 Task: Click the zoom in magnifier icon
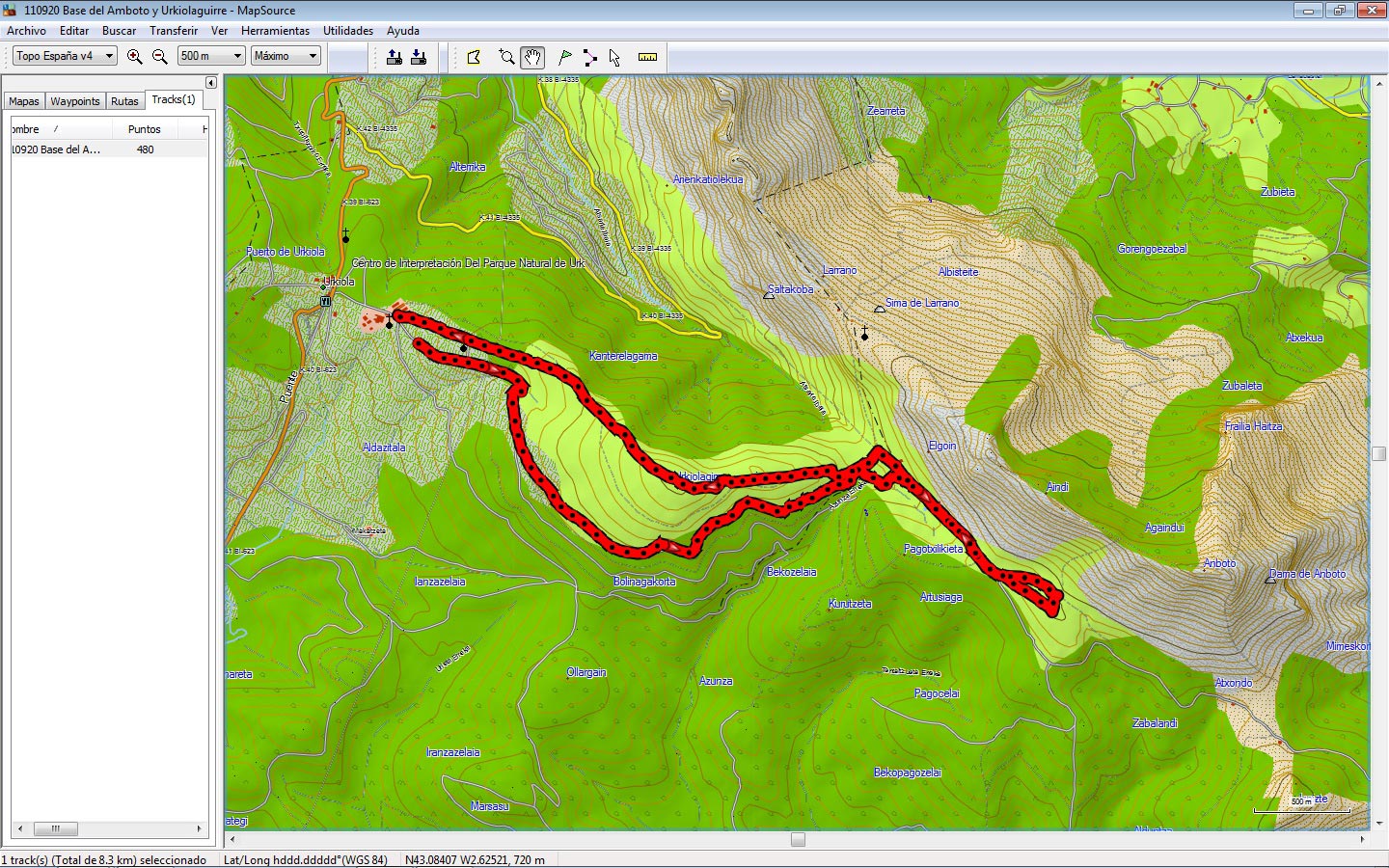pyautogui.click(x=135, y=57)
